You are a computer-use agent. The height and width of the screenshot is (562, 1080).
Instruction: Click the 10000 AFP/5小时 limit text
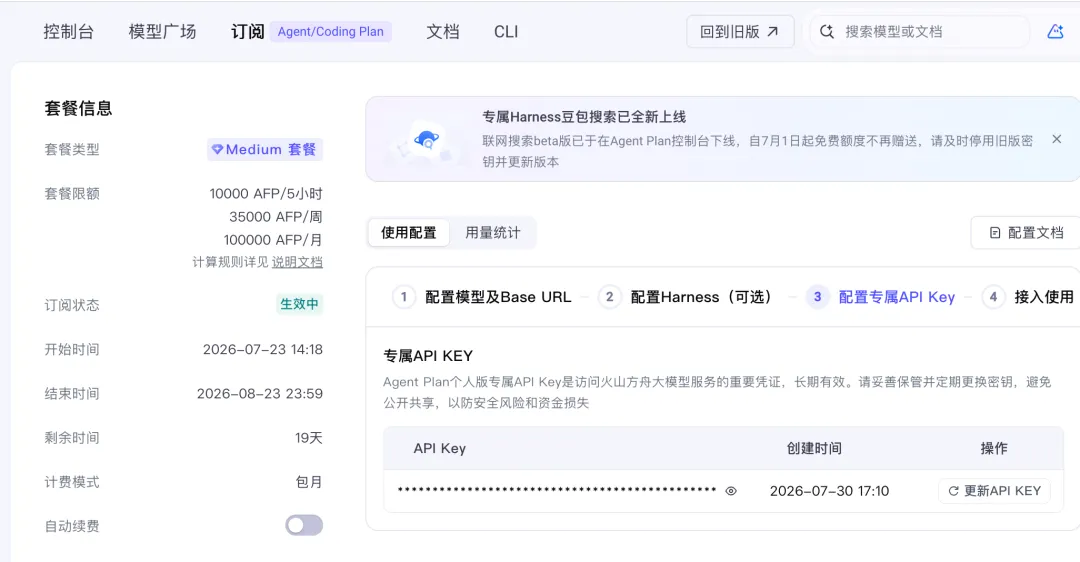coord(266,194)
